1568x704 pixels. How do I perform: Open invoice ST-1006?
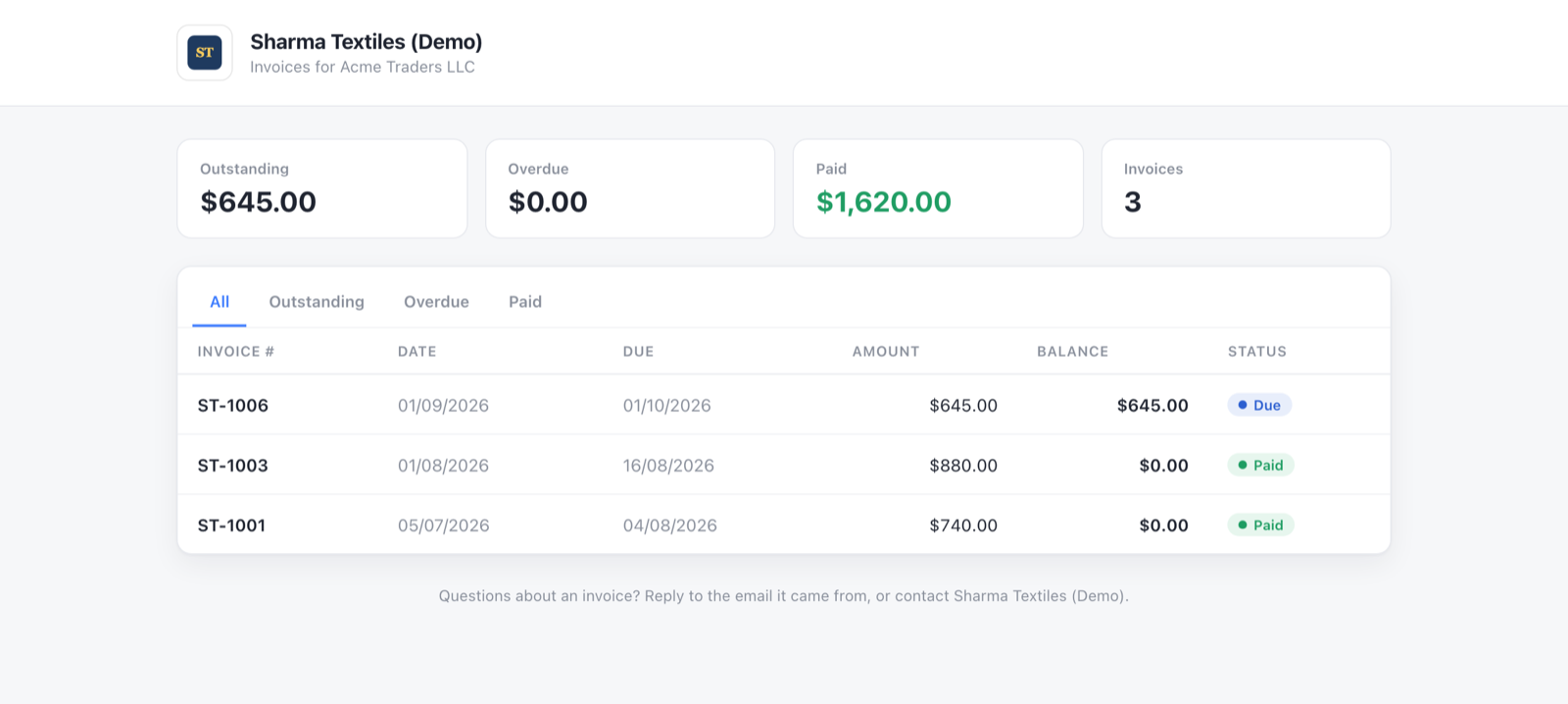[x=233, y=406]
